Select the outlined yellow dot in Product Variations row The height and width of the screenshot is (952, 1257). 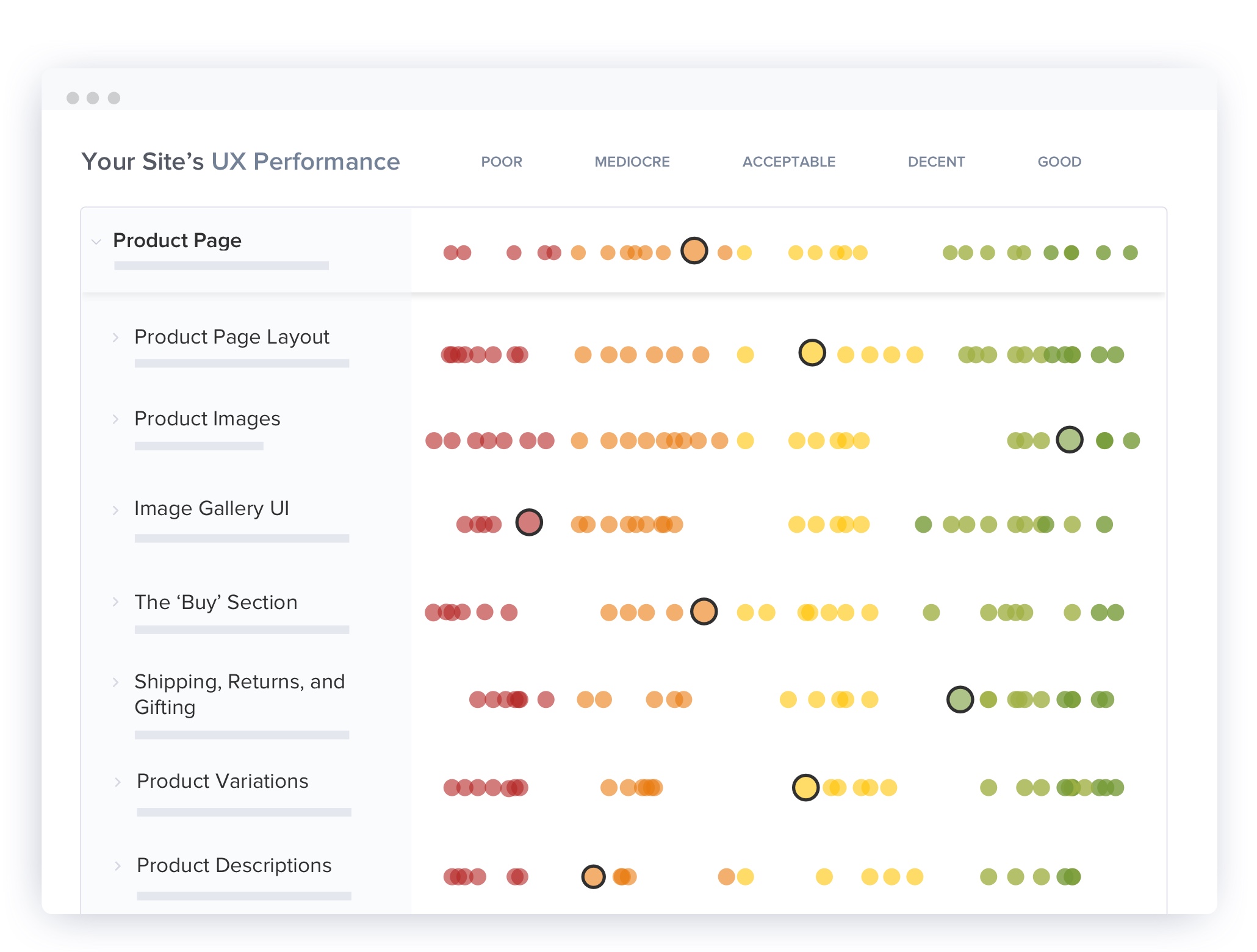[x=805, y=787]
